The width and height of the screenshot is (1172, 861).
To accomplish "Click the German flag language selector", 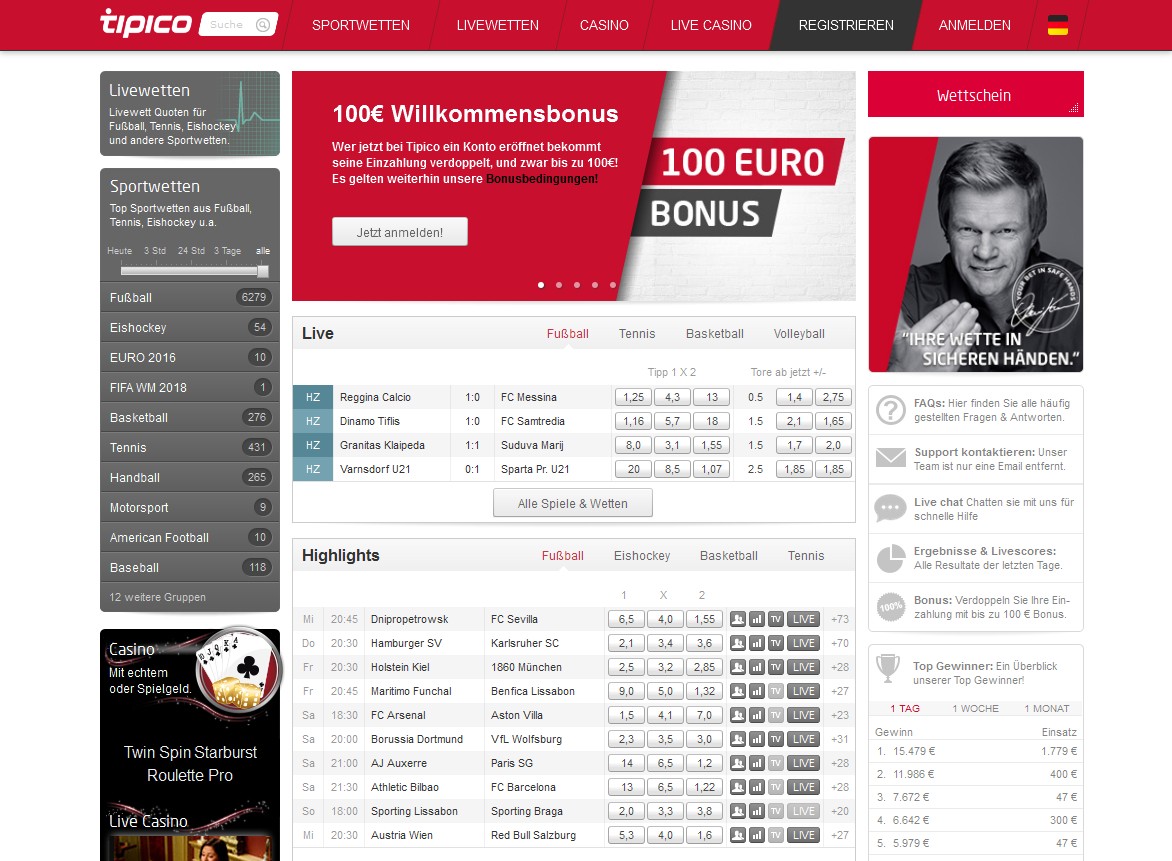I will click(1057, 25).
